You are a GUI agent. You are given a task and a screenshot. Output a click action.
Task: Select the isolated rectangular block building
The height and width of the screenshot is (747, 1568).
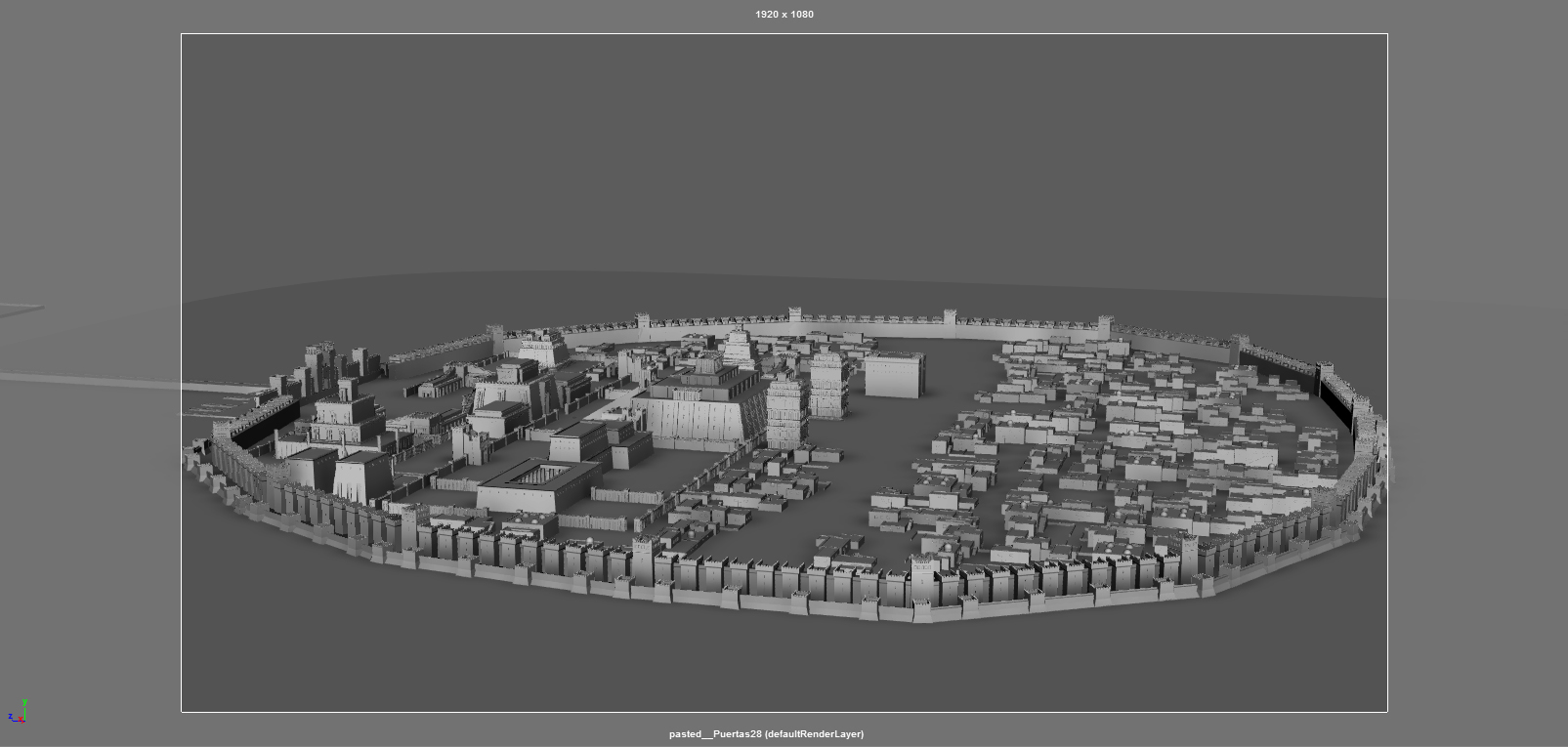(x=894, y=376)
